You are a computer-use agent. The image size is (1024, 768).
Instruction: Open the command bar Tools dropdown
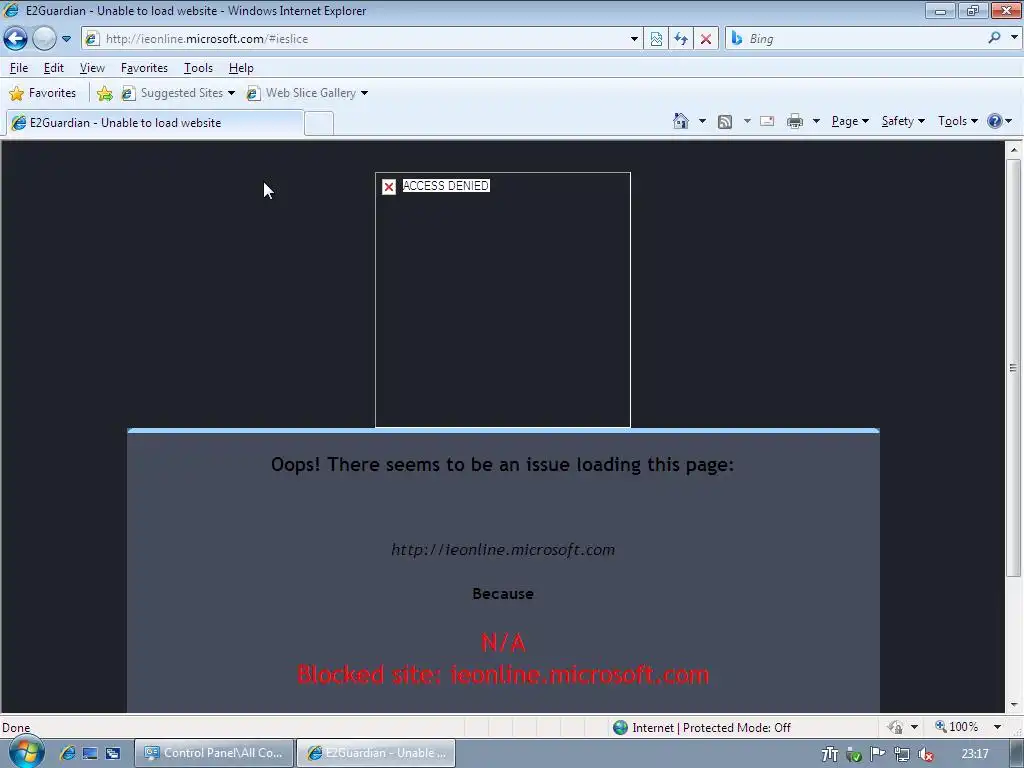click(x=957, y=121)
